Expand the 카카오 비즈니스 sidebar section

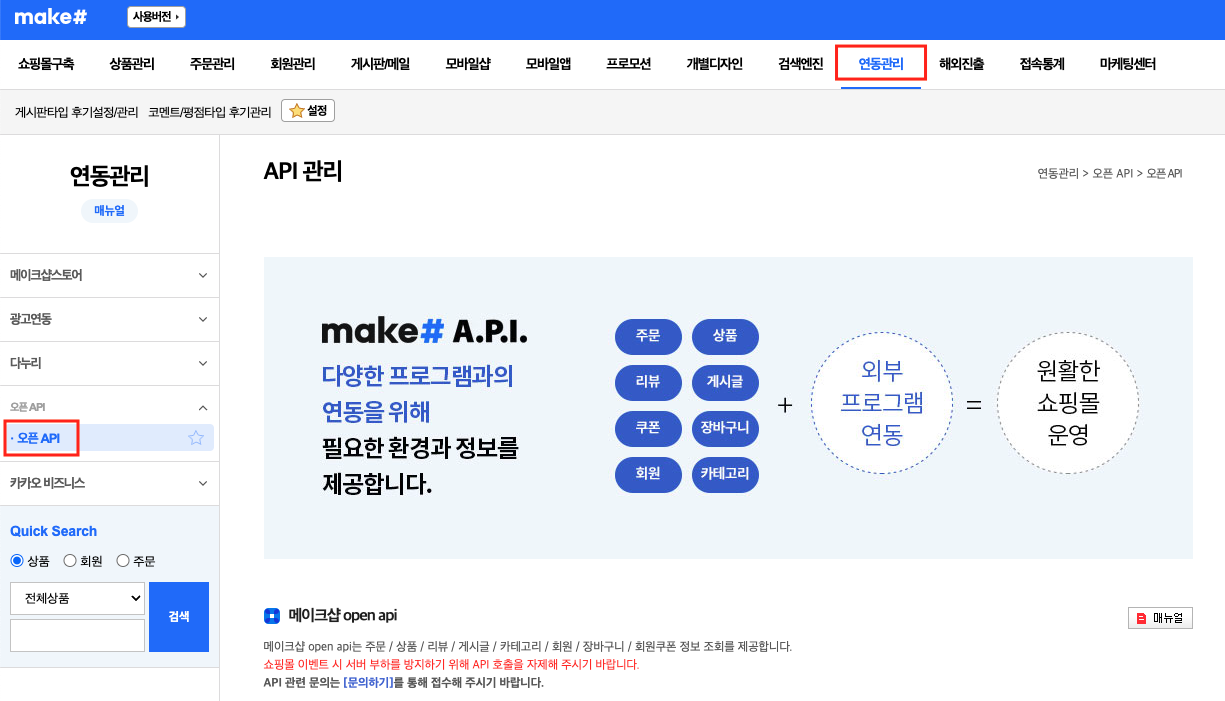pyautogui.click(x=110, y=483)
